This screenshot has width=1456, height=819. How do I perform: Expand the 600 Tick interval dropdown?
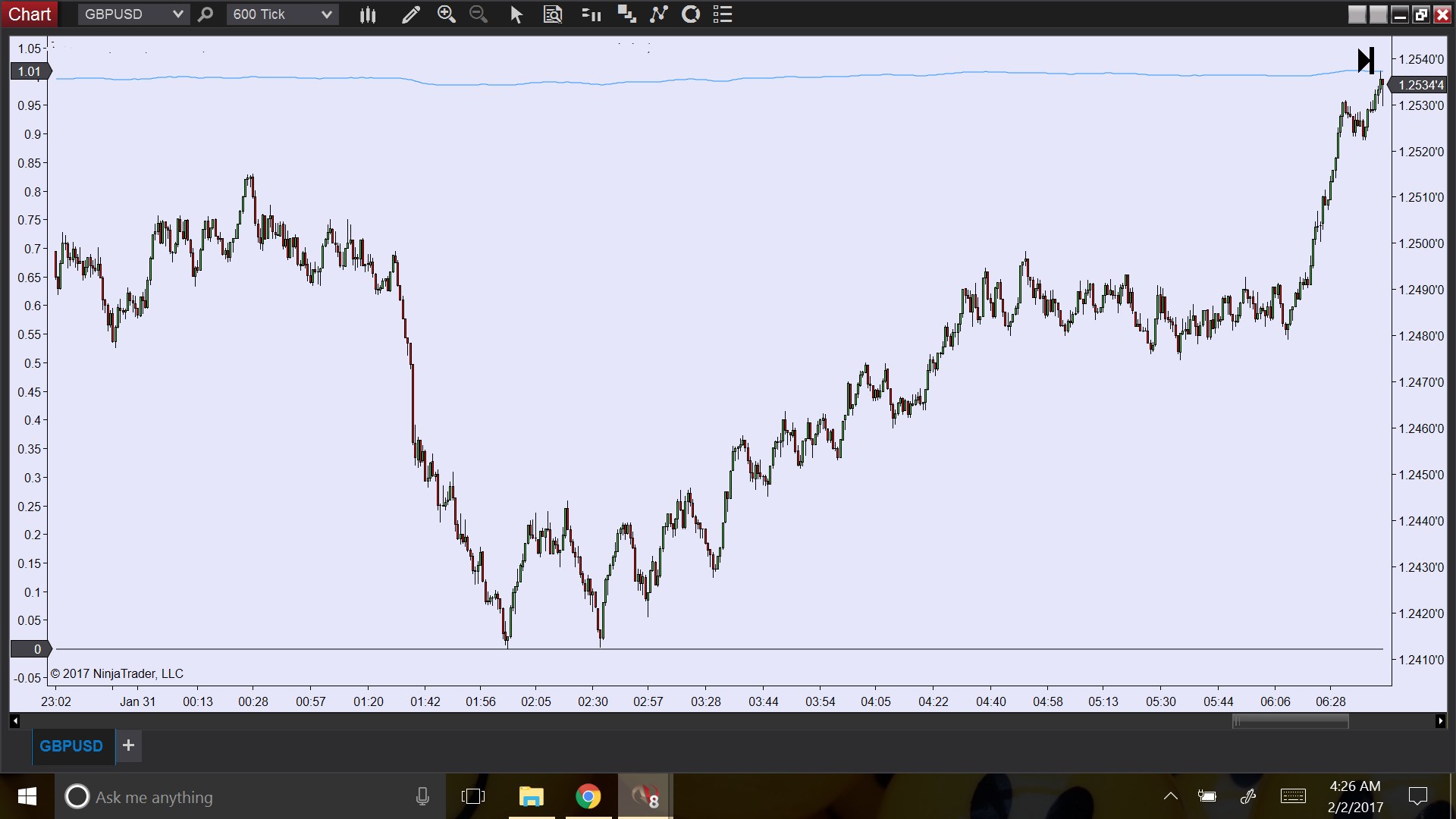coord(326,14)
